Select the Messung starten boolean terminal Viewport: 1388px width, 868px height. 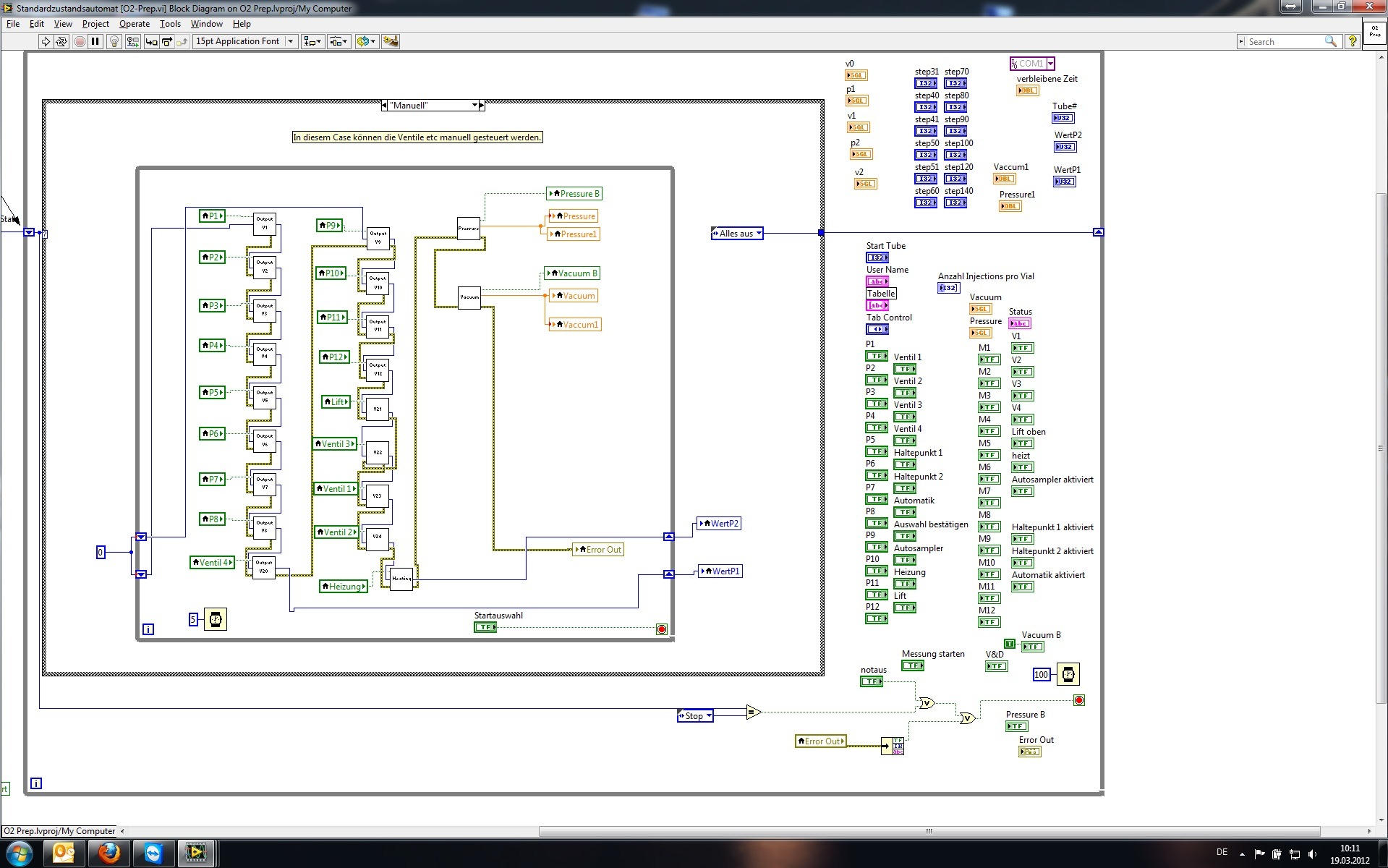[912, 665]
